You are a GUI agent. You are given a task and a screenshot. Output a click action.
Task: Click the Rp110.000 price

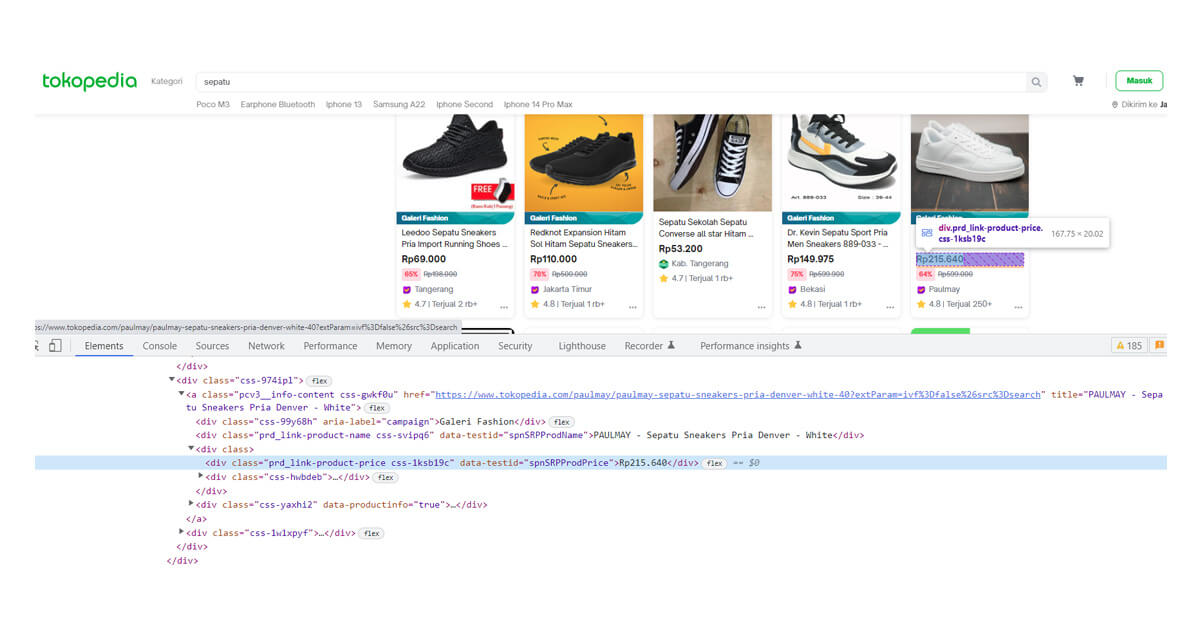[x=553, y=259]
